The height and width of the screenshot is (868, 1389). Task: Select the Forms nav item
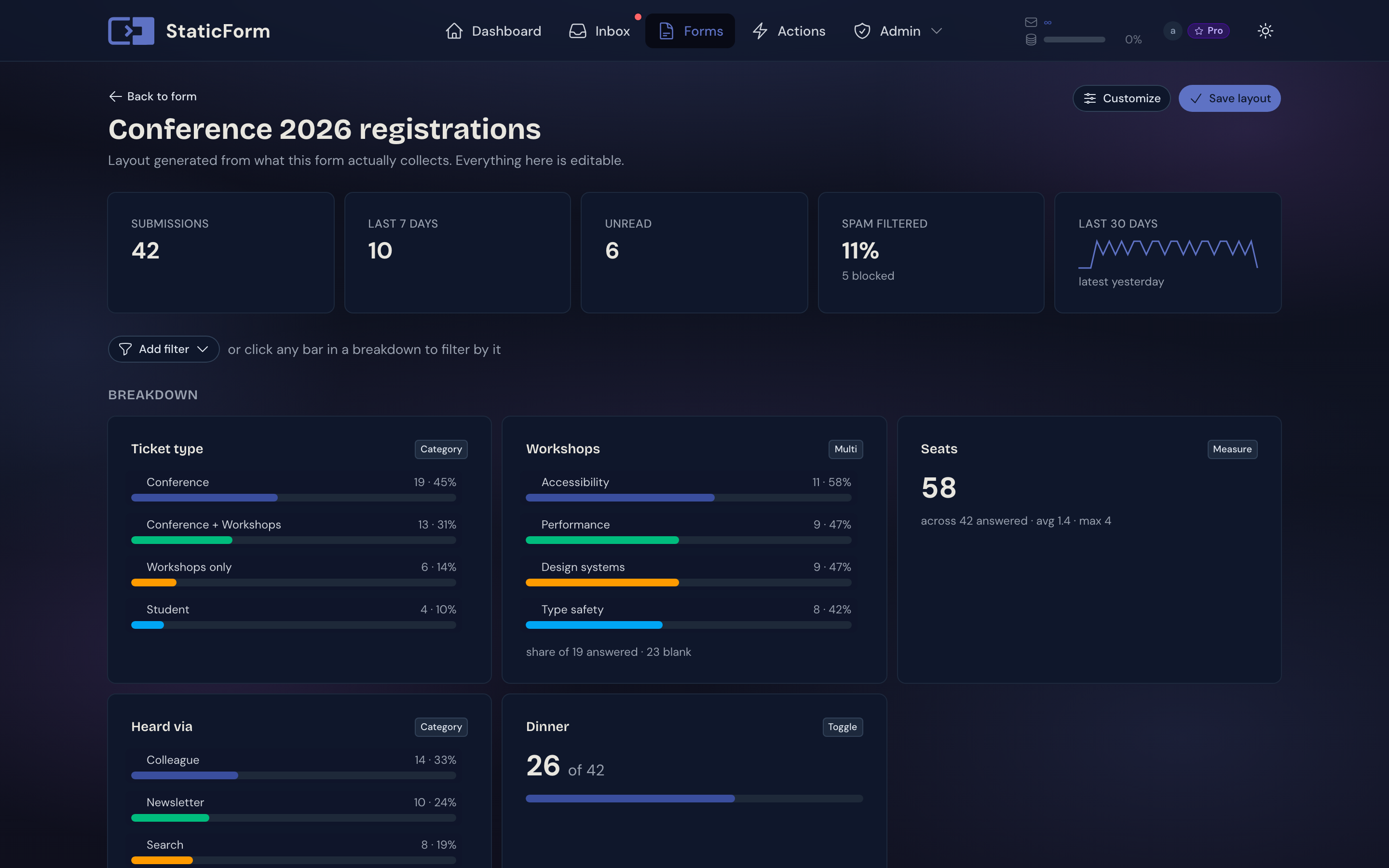pyautogui.click(x=690, y=31)
